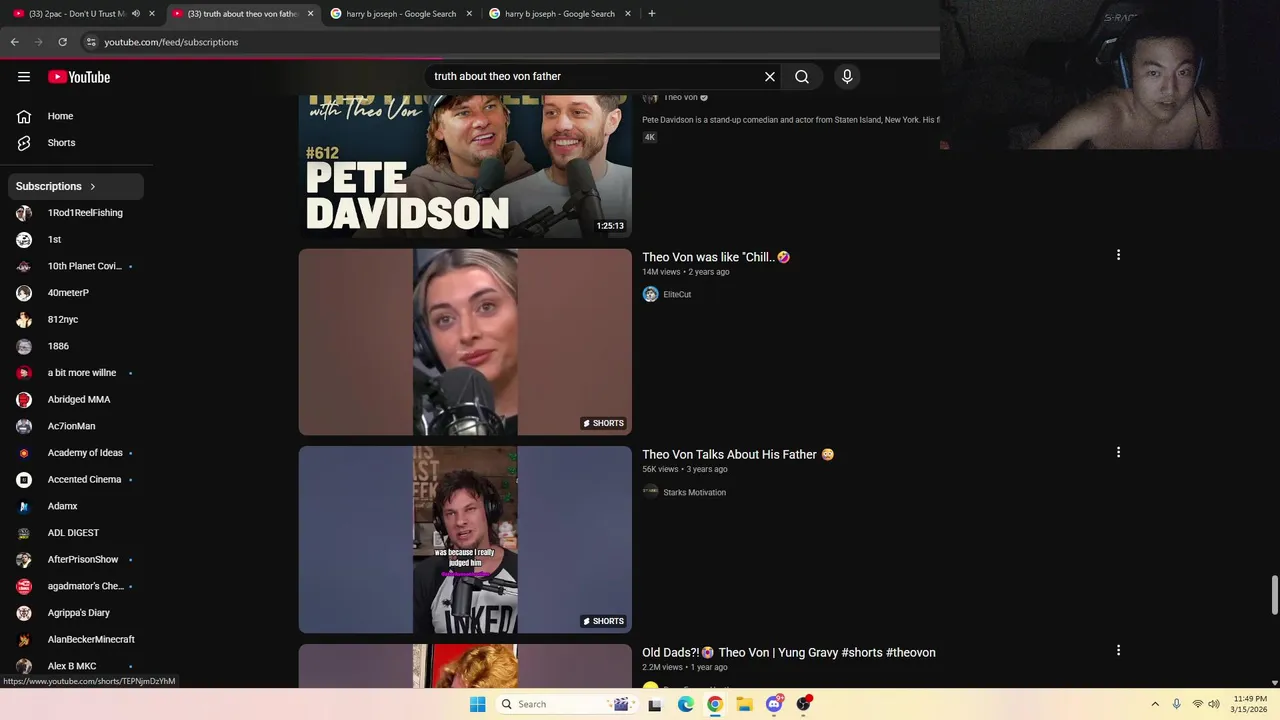Image resolution: width=1280 pixels, height=720 pixels.
Task: Show hidden system tray icons chevron
Action: coord(1155,704)
